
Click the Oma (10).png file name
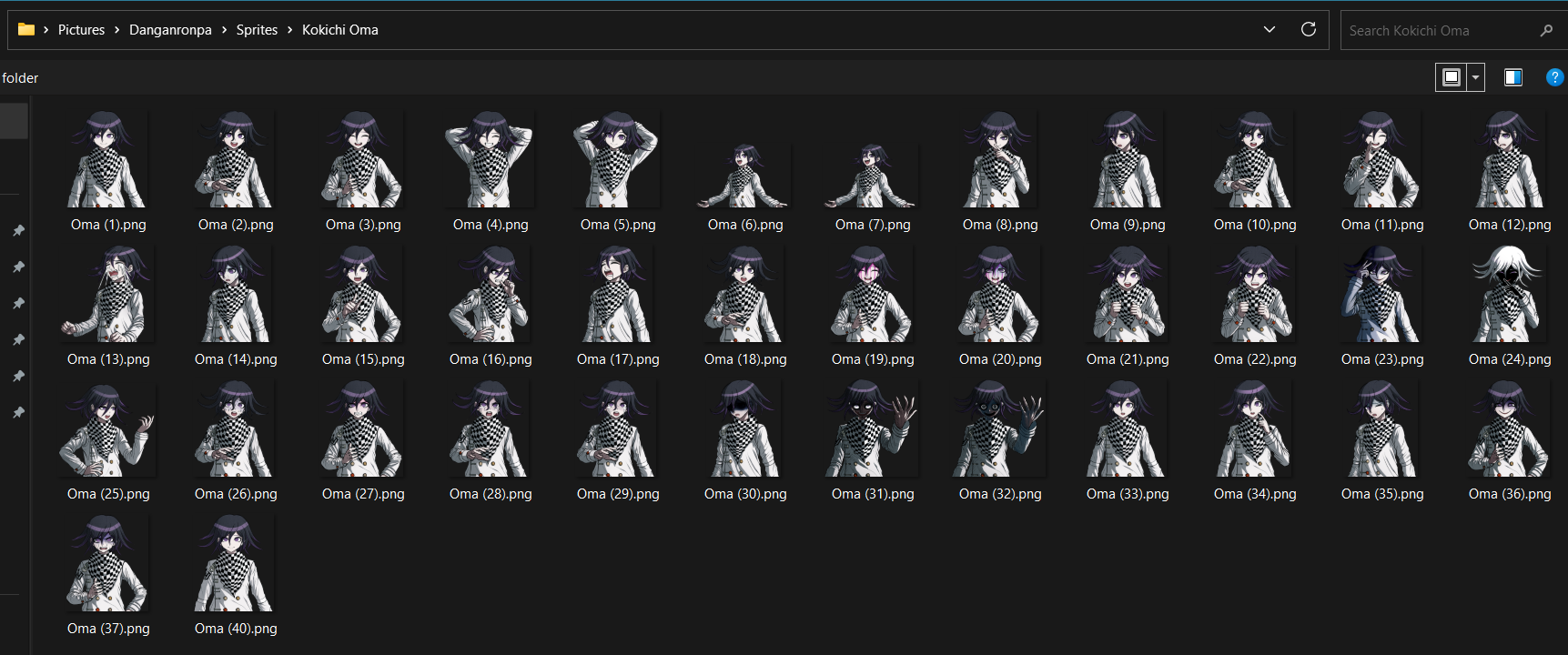1255,225
